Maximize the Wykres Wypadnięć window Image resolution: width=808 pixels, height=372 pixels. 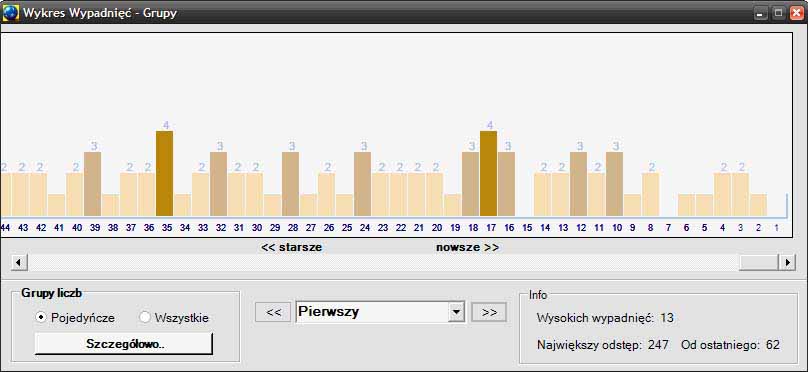coord(779,13)
